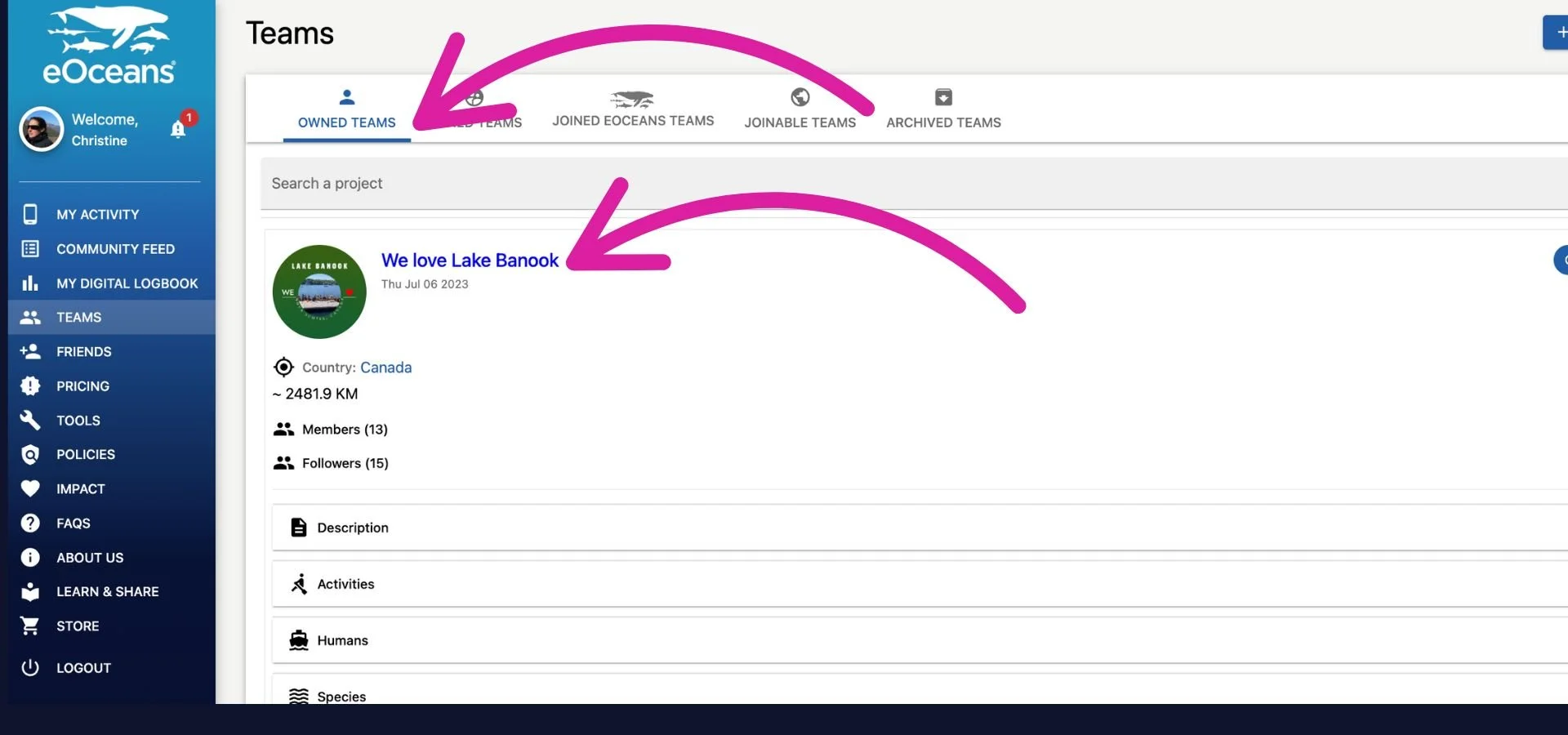Image resolution: width=1568 pixels, height=735 pixels.
Task: Click the Thu Jul 06 2023 date text
Action: (425, 284)
